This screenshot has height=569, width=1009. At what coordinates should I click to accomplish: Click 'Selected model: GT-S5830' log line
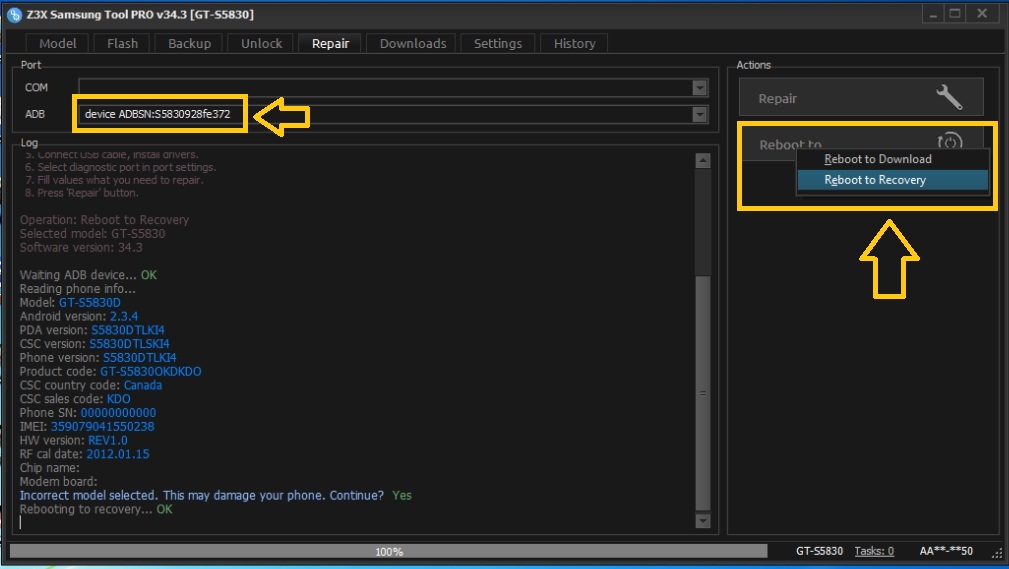tap(92, 233)
